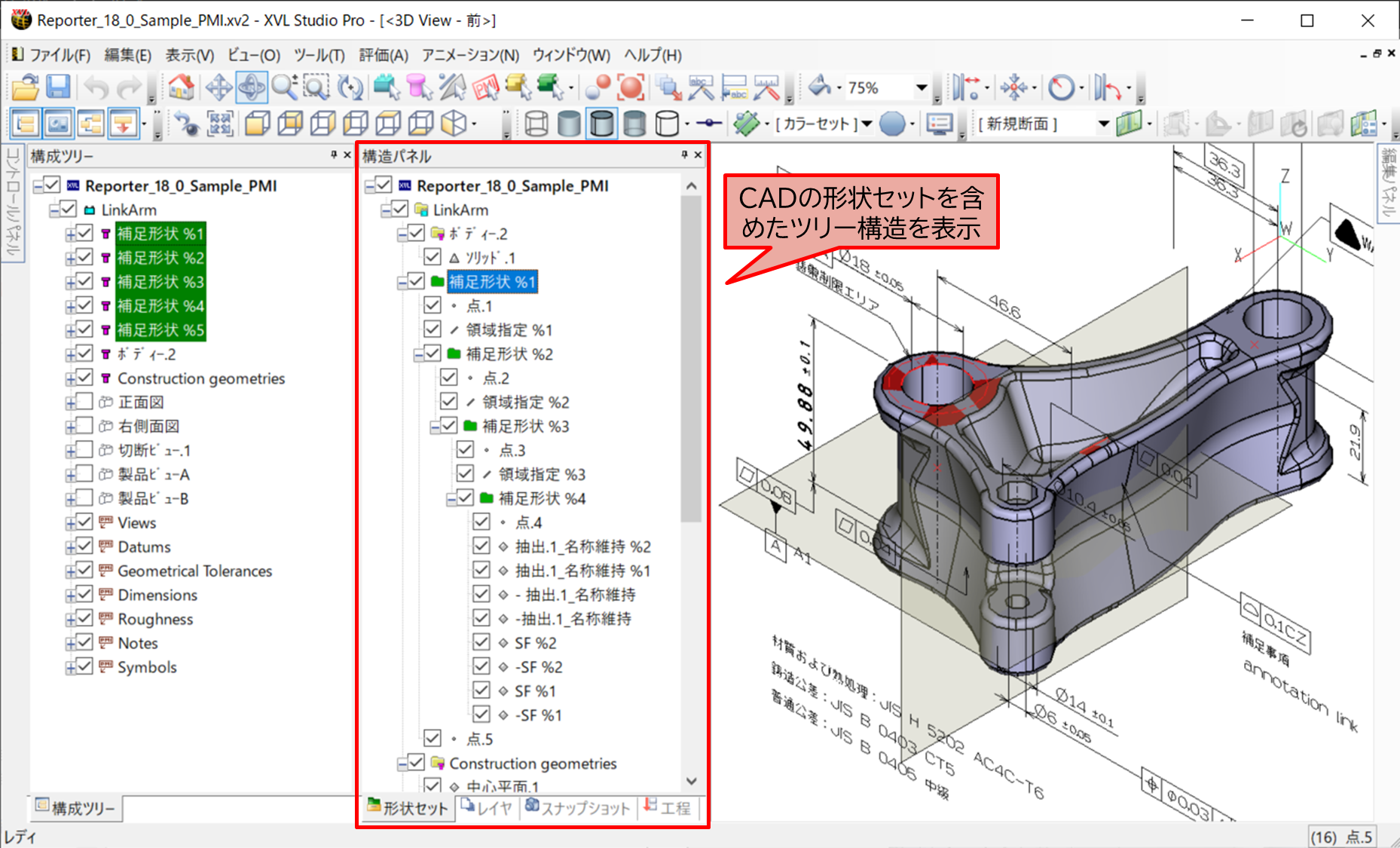This screenshot has height=848, width=1400.
Task: Open the ツール(T) menu
Action: (319, 55)
